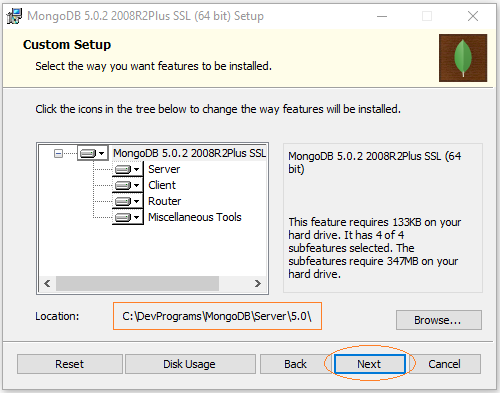Image resolution: width=500 pixels, height=393 pixels.
Task: Select the Miscellaneous Tools tree item
Action: [x=195, y=217]
